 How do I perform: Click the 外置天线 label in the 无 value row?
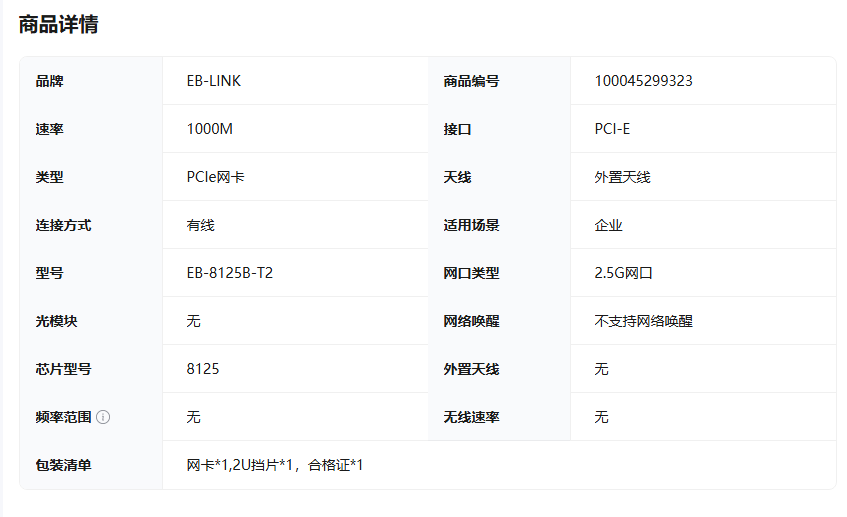[x=471, y=370]
